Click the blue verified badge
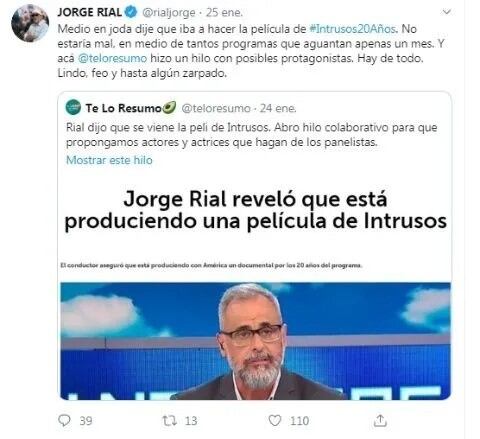The width and height of the screenshot is (480, 439). coord(131,12)
